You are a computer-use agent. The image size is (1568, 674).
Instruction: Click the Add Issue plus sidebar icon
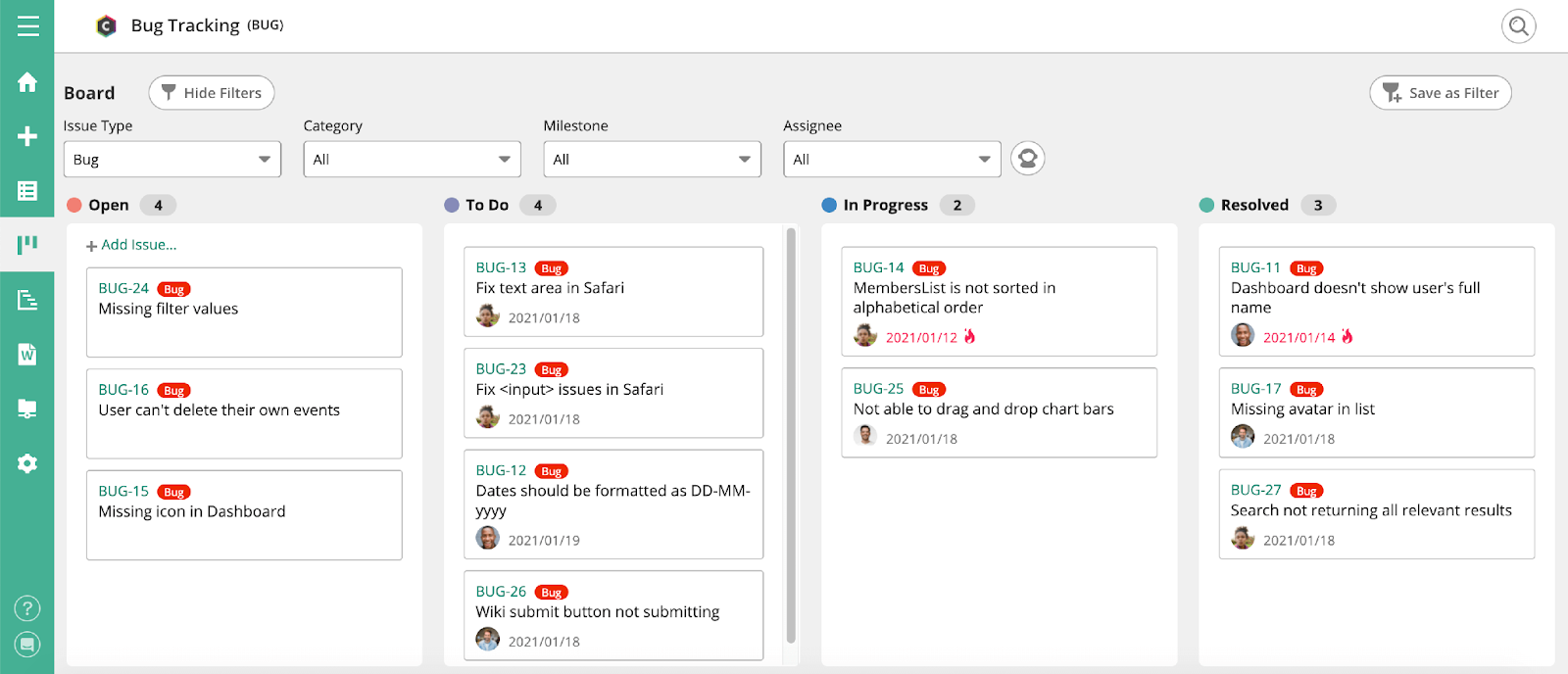point(27,136)
